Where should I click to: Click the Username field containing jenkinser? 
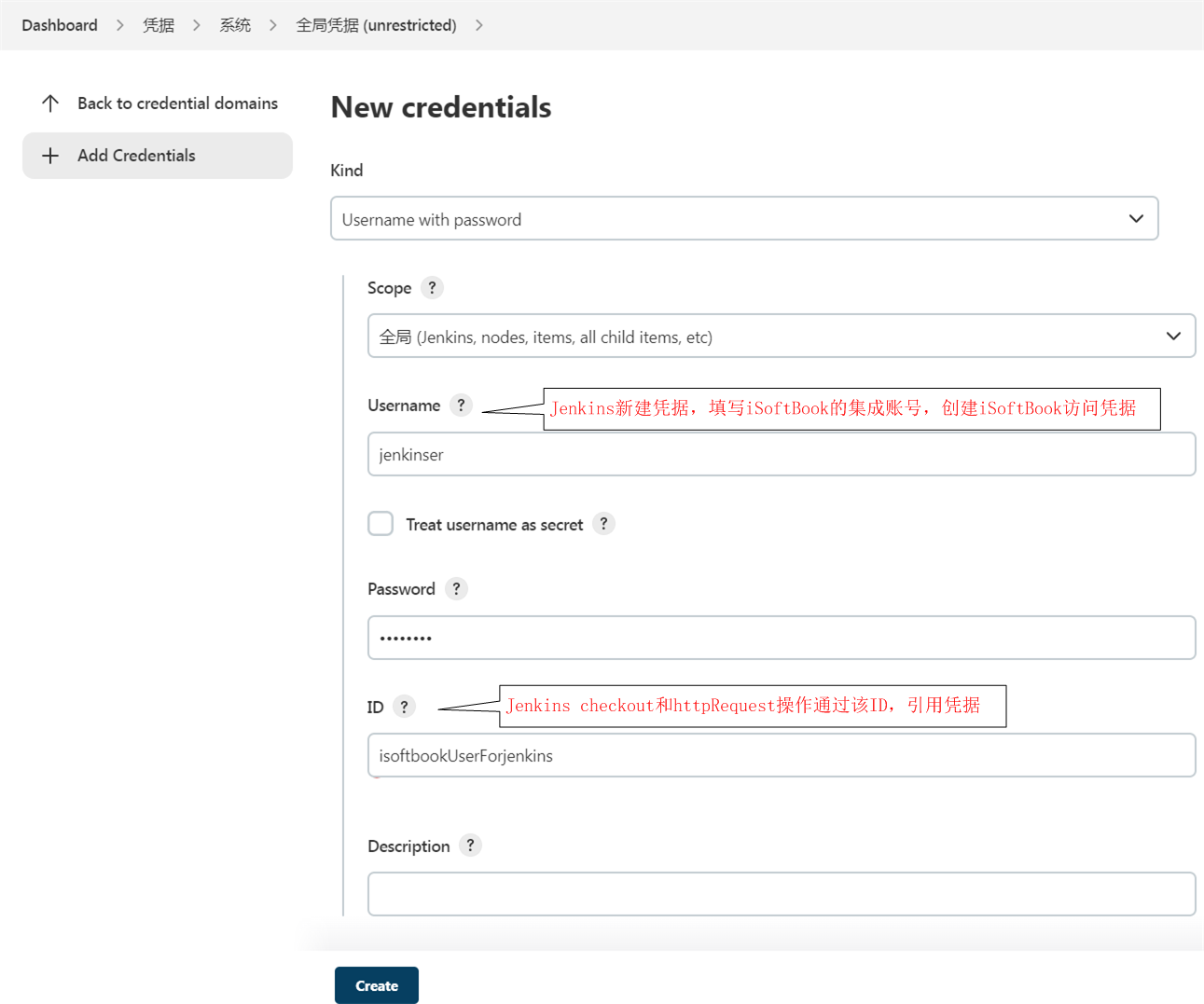click(782, 454)
